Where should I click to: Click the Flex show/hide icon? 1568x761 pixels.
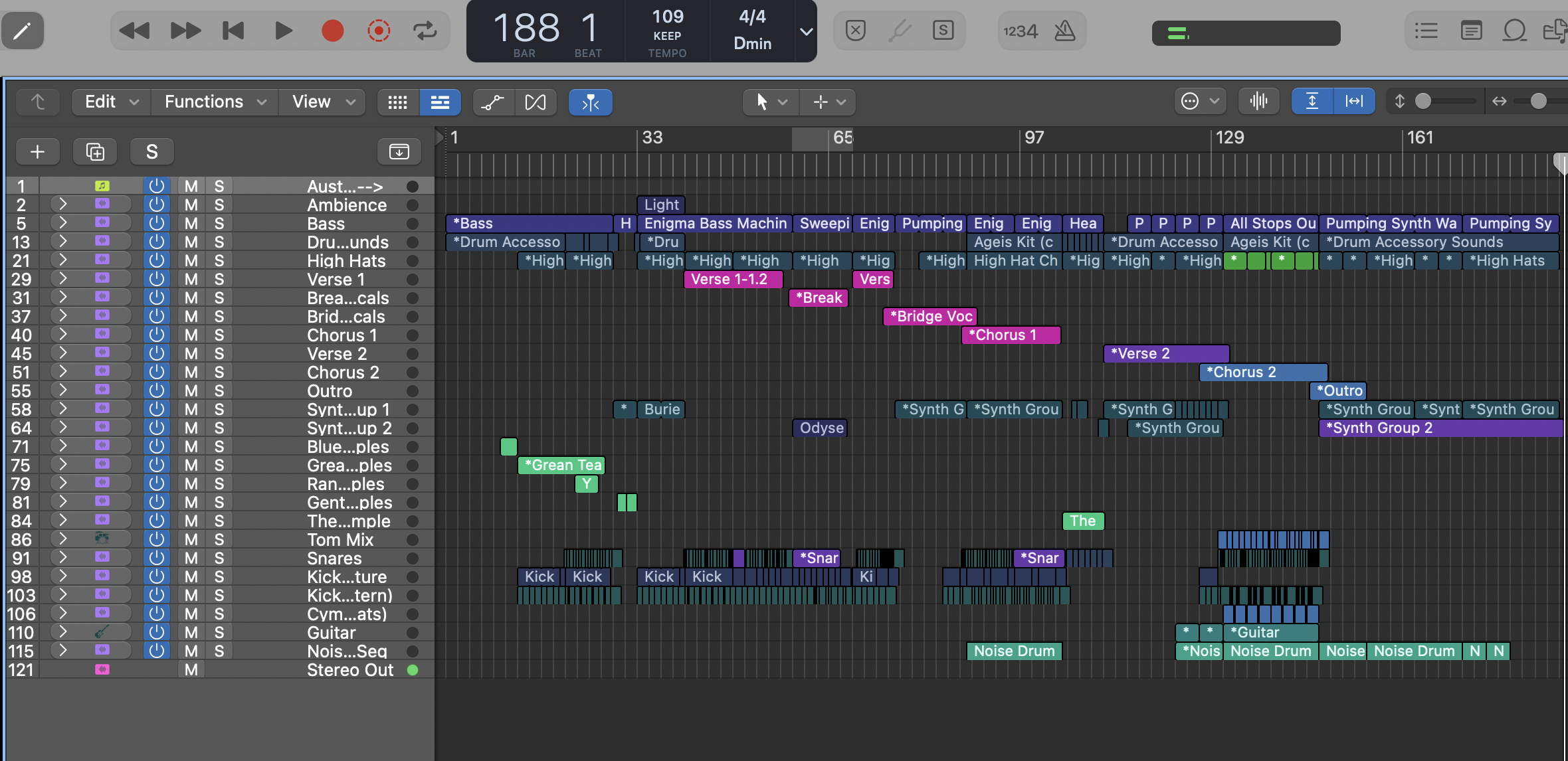coord(536,102)
